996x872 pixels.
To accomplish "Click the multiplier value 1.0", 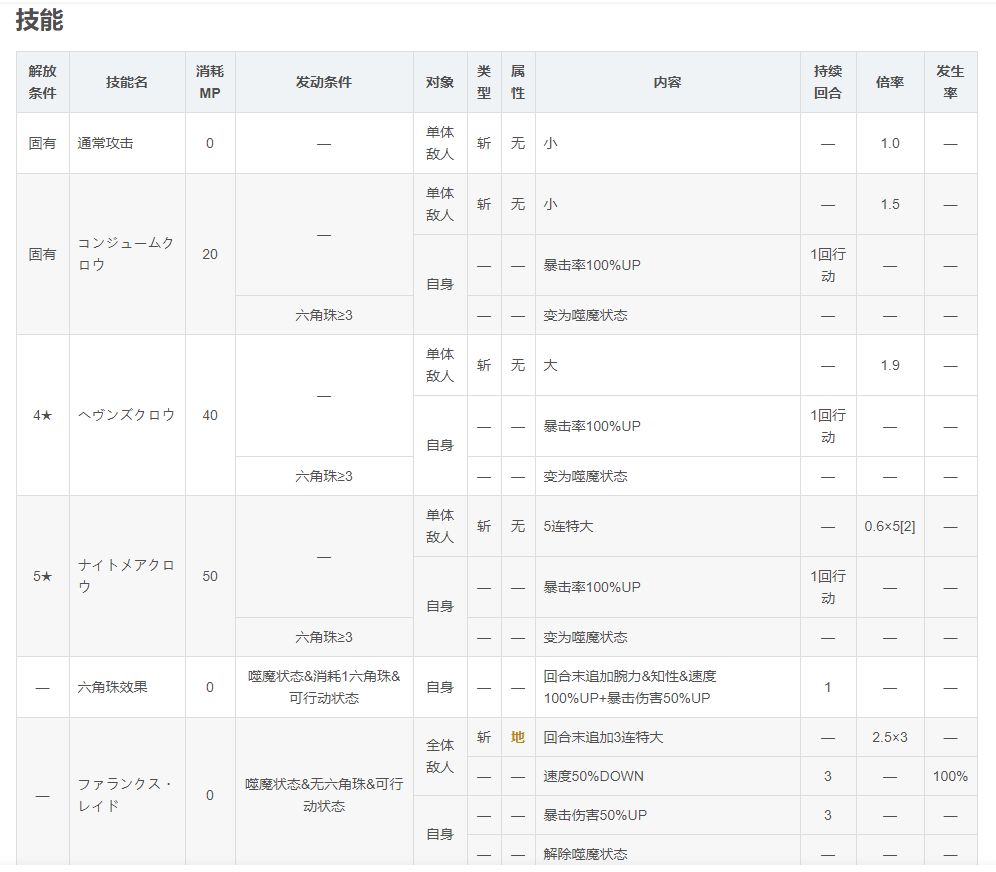I will 890,143.
